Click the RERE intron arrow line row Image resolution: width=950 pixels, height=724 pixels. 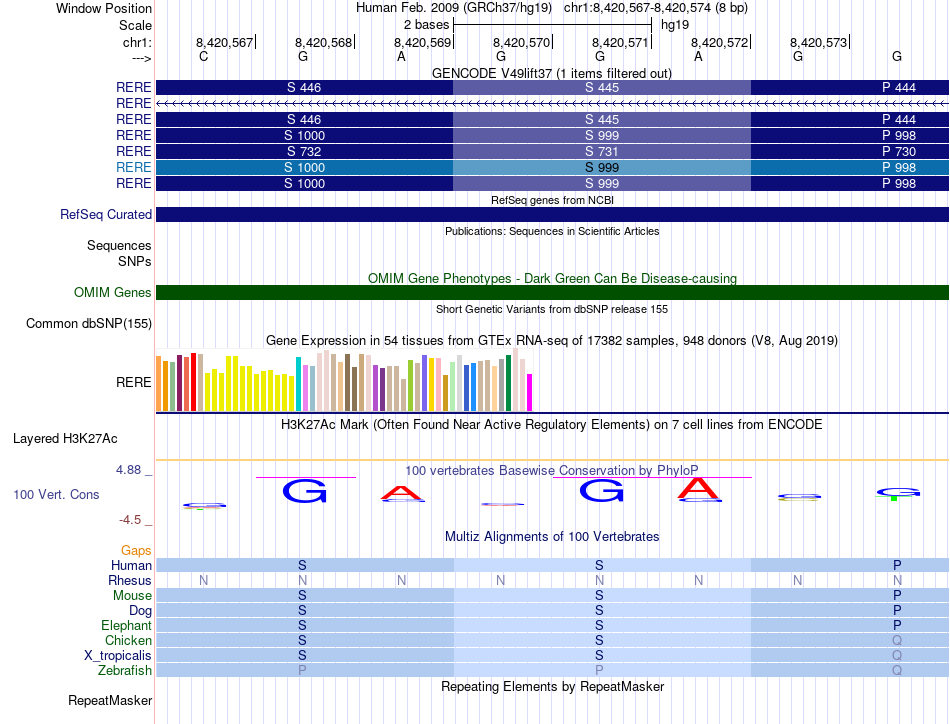(x=552, y=104)
